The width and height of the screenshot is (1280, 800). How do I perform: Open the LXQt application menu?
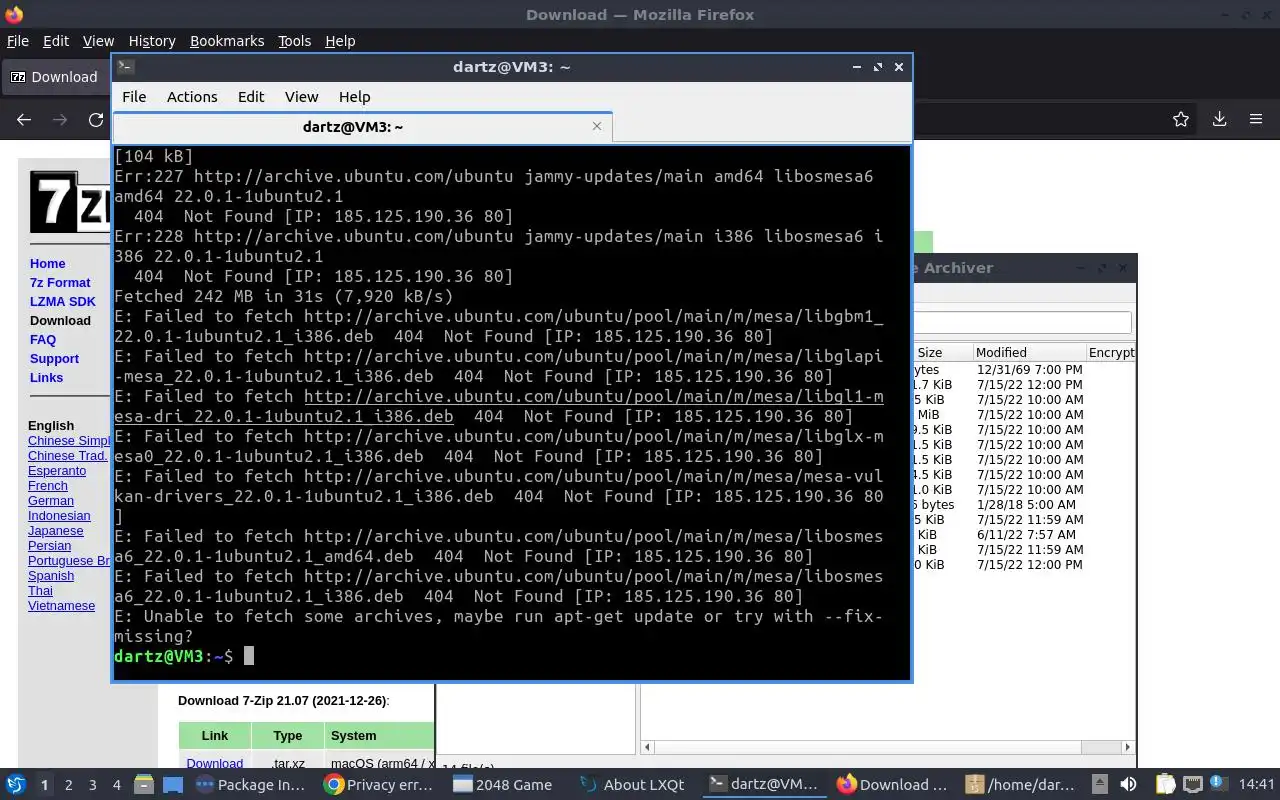(x=15, y=785)
